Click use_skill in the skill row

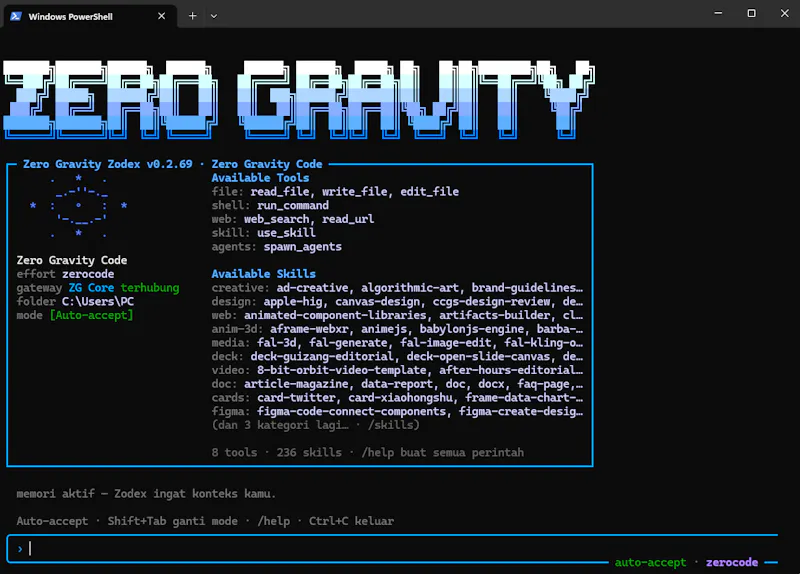tap(286, 233)
